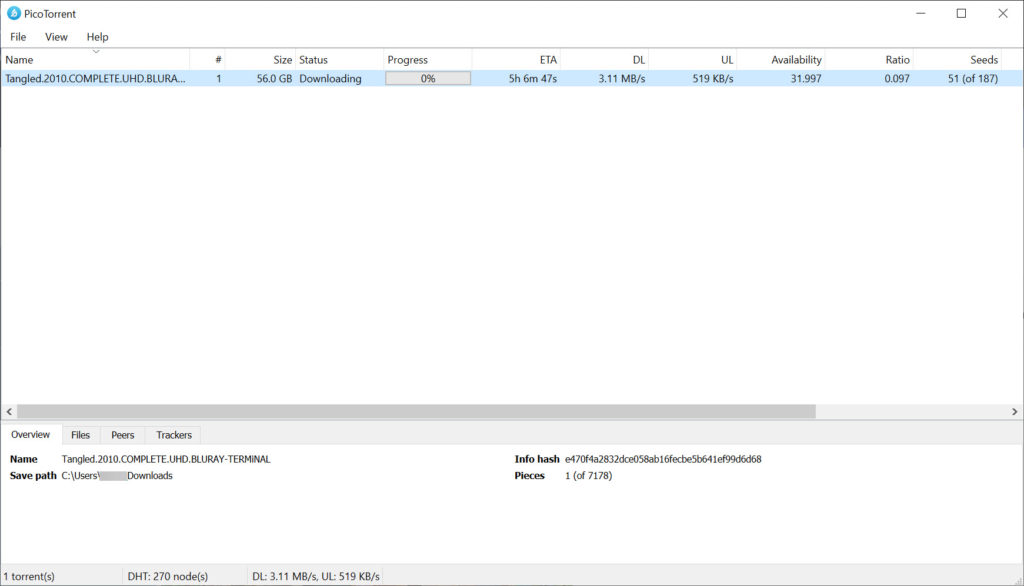Click the 1 torrent(s) status bar entry
The width and height of the screenshot is (1024, 586).
(29, 576)
